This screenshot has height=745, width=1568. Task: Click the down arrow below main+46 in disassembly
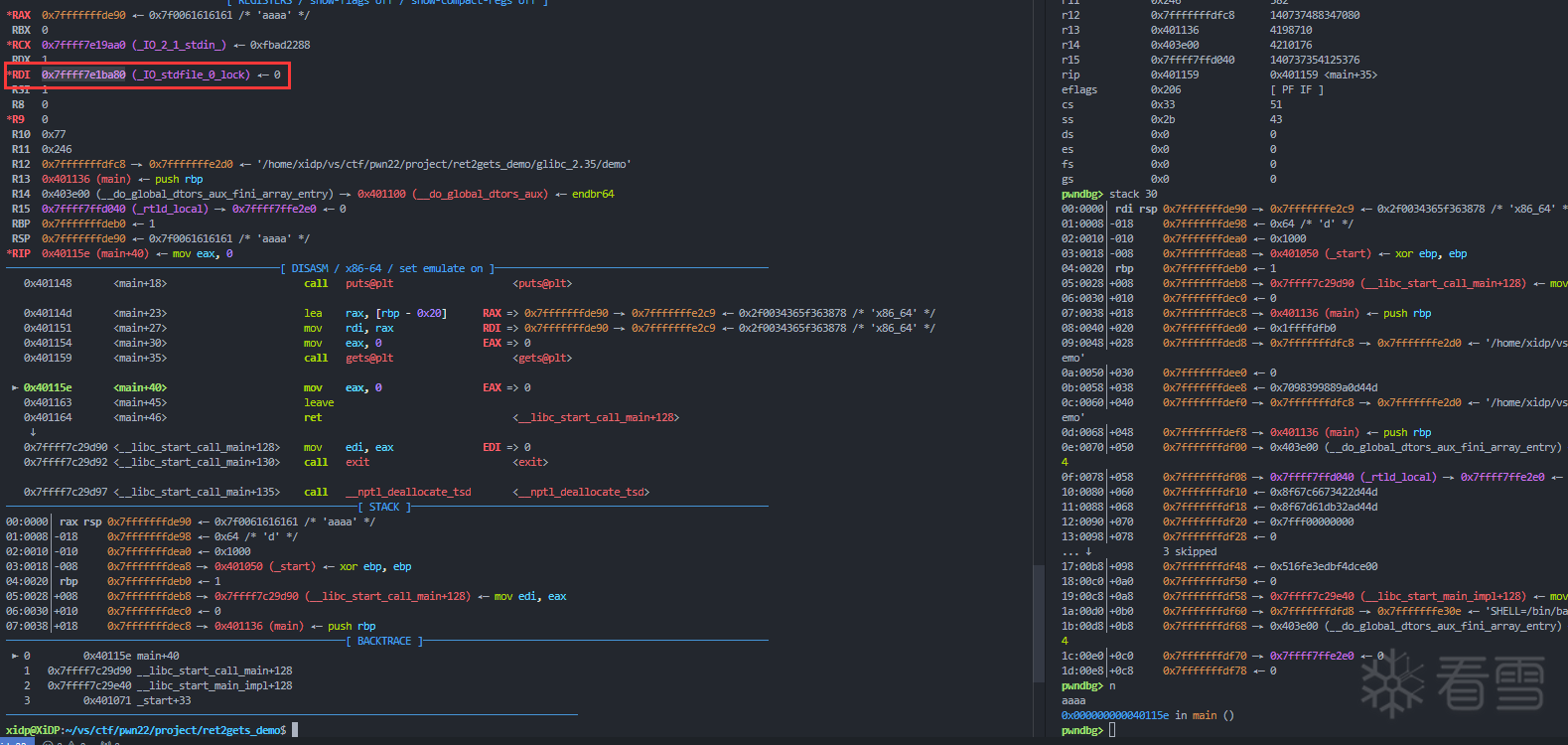pos(33,432)
